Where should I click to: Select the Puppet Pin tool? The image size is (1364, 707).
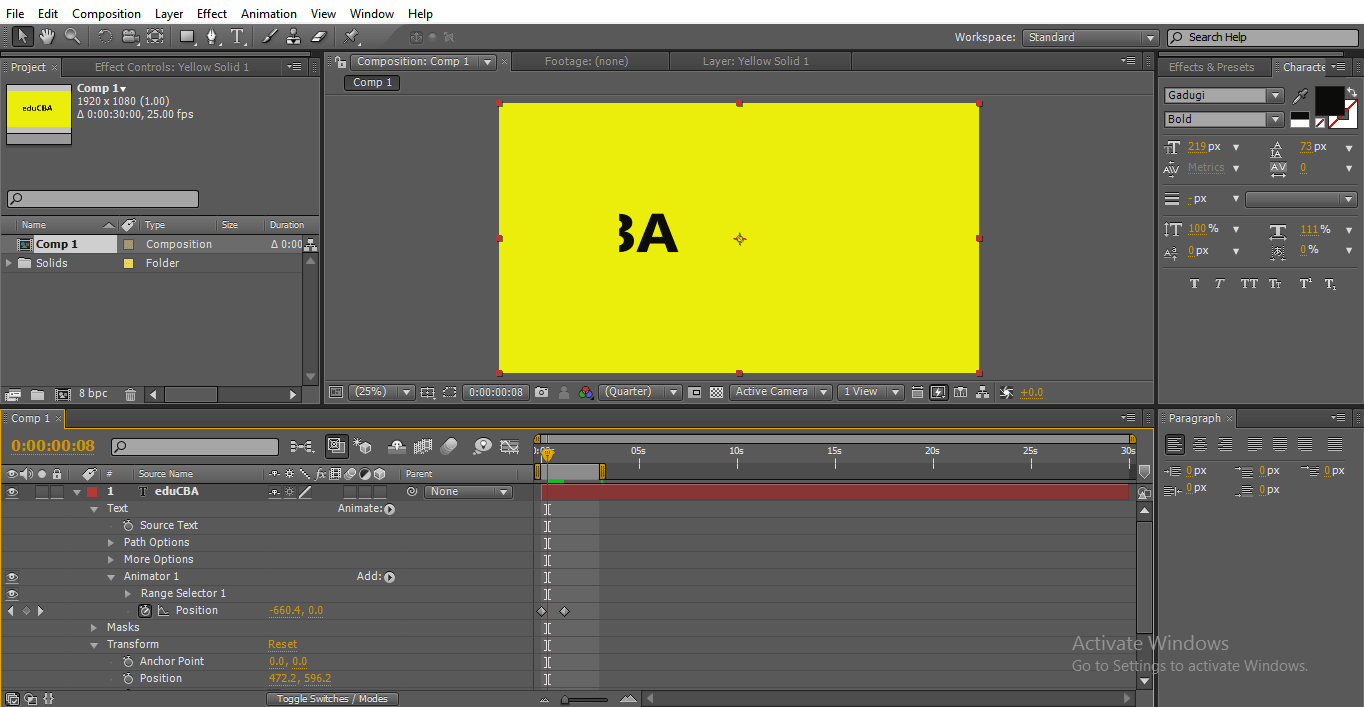351,36
